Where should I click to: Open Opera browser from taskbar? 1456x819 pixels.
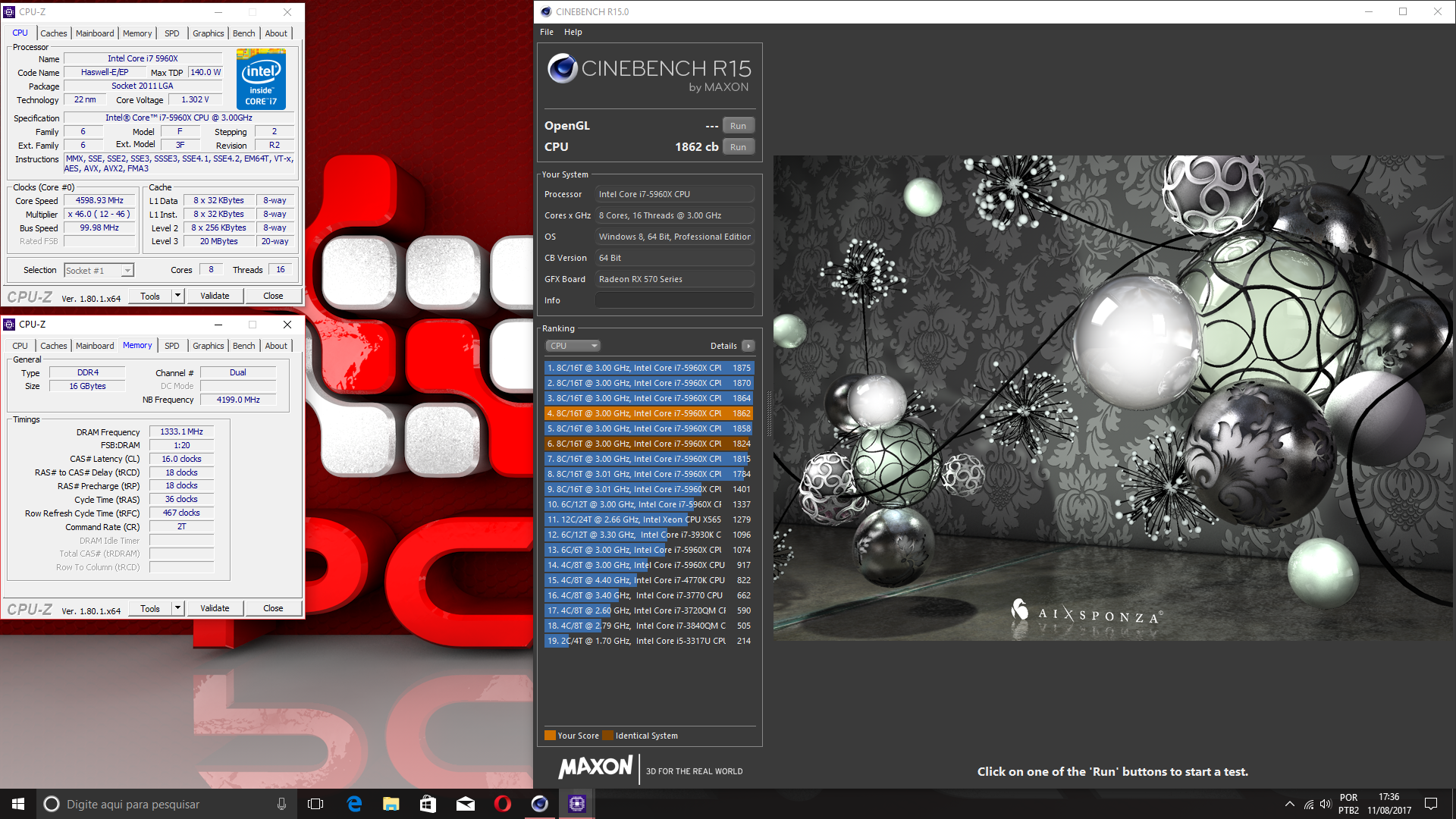click(x=502, y=804)
